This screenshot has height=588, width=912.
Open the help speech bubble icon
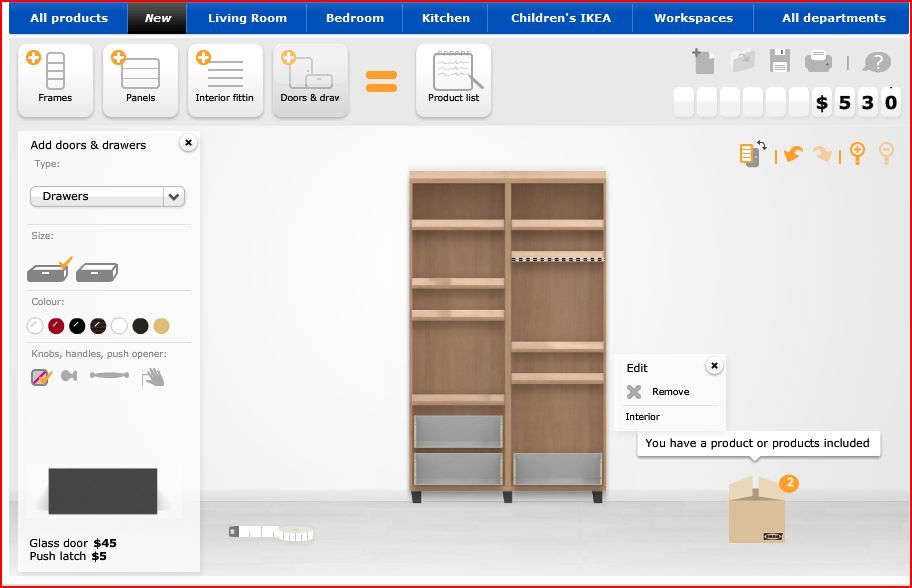pyautogui.click(x=877, y=62)
